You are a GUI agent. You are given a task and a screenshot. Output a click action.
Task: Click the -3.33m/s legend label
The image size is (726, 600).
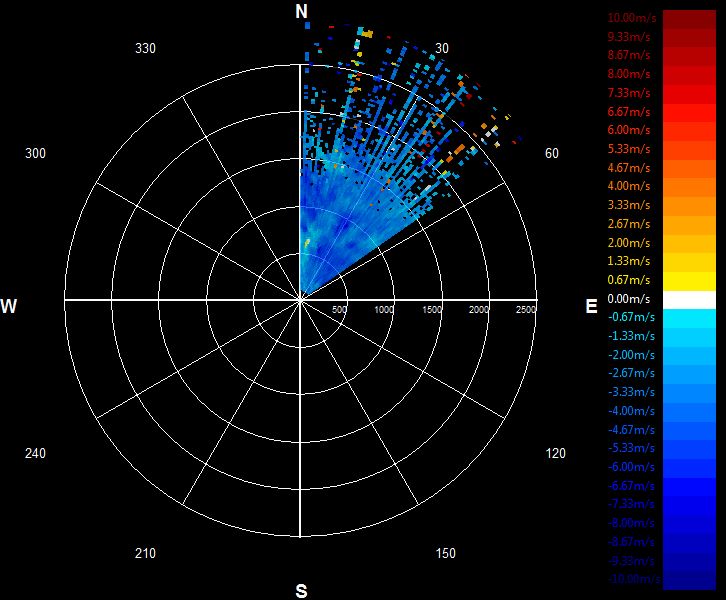631,392
